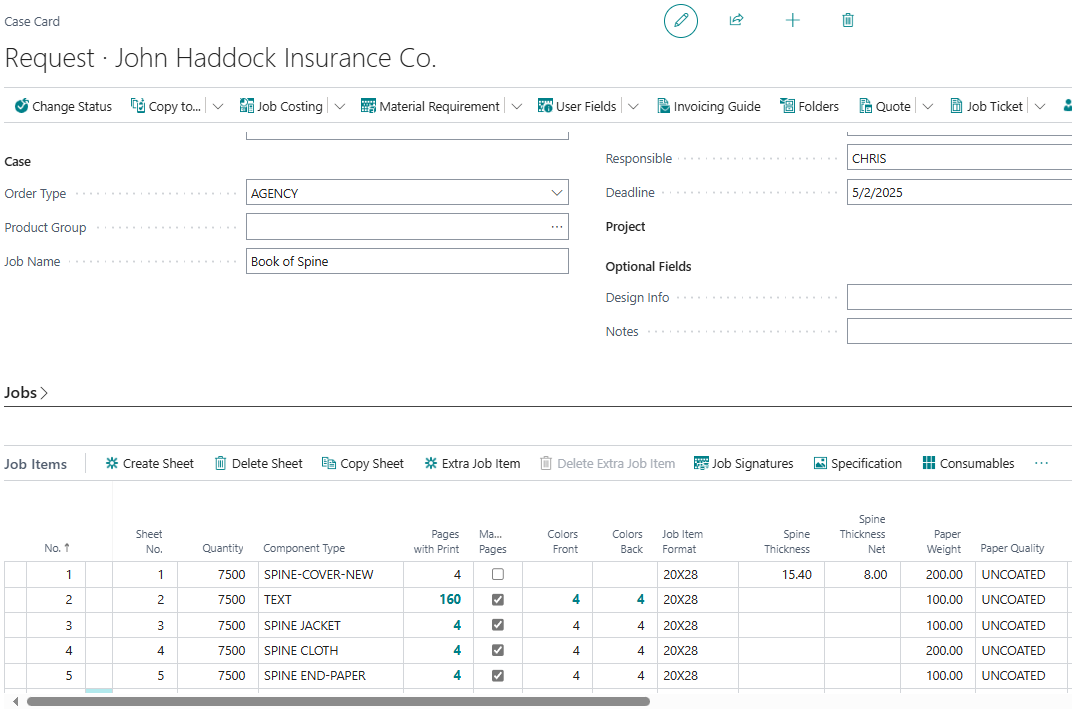Image resolution: width=1072 pixels, height=711 pixels.
Task: Click the Colors Front value in TEXT row
Action: pyautogui.click(x=576, y=600)
